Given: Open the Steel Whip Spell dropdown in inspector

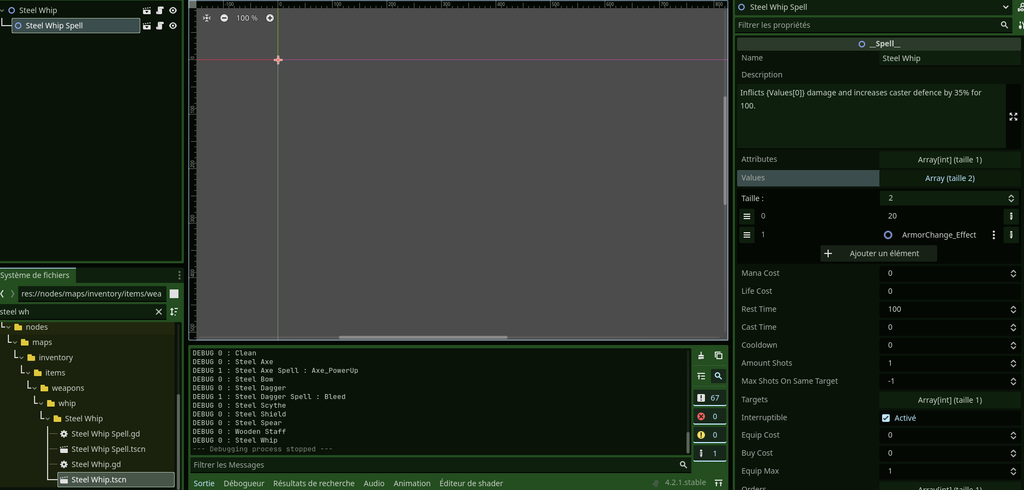Looking at the screenshot, I should (1005, 8).
